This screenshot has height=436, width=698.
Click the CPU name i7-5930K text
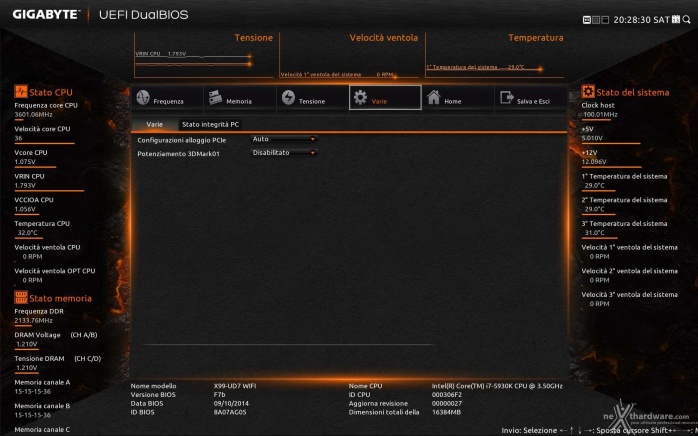click(x=497, y=386)
